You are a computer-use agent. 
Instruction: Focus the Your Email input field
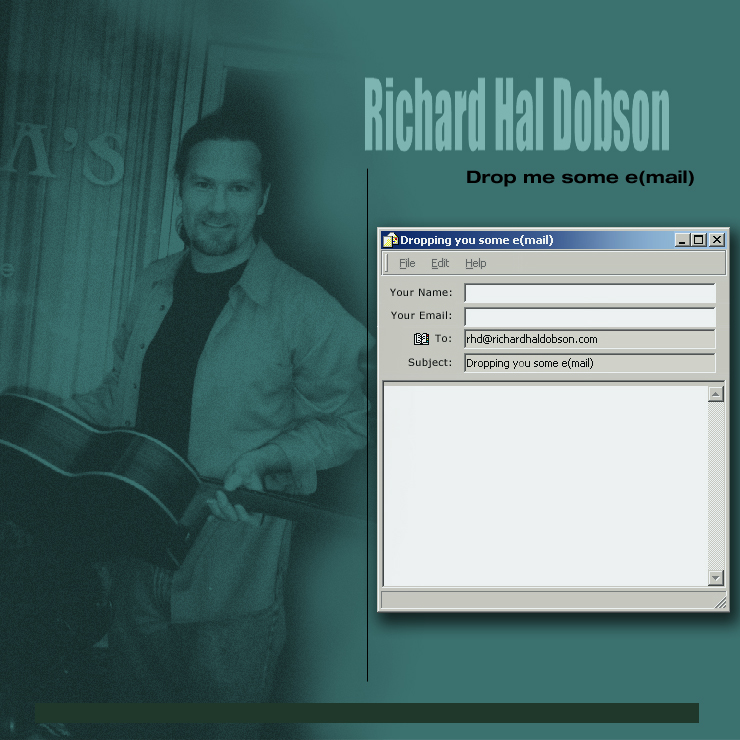[590, 317]
